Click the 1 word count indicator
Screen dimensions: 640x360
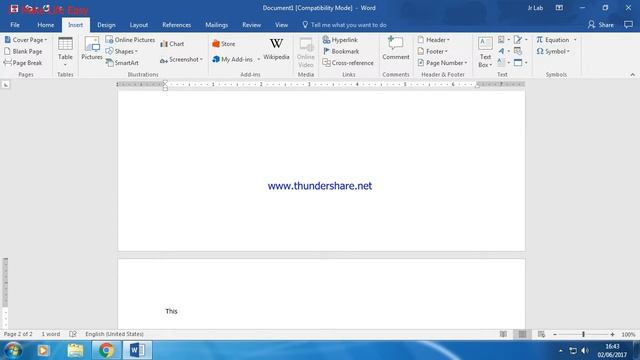click(x=51, y=334)
